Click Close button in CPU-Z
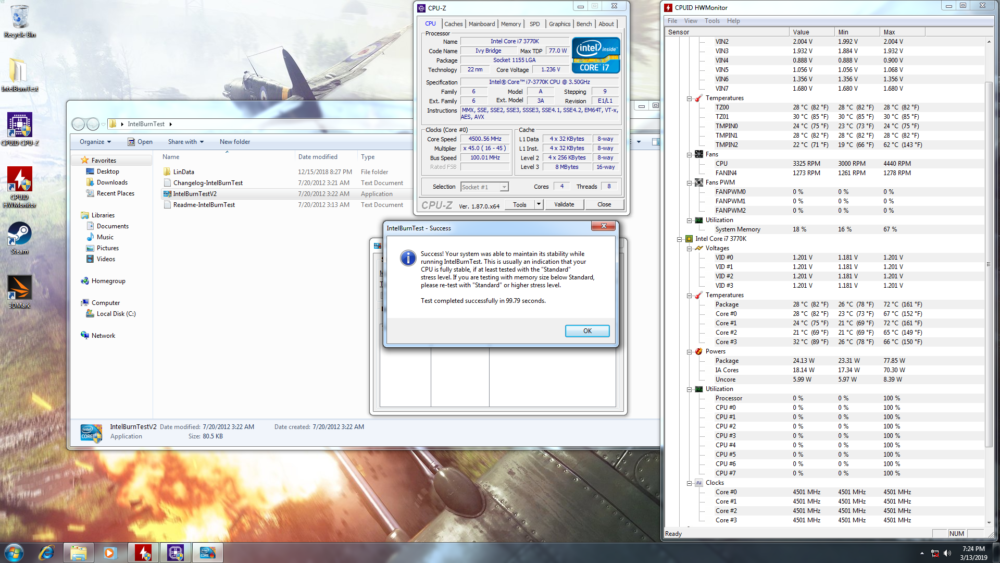1000x563 pixels. tap(604, 205)
